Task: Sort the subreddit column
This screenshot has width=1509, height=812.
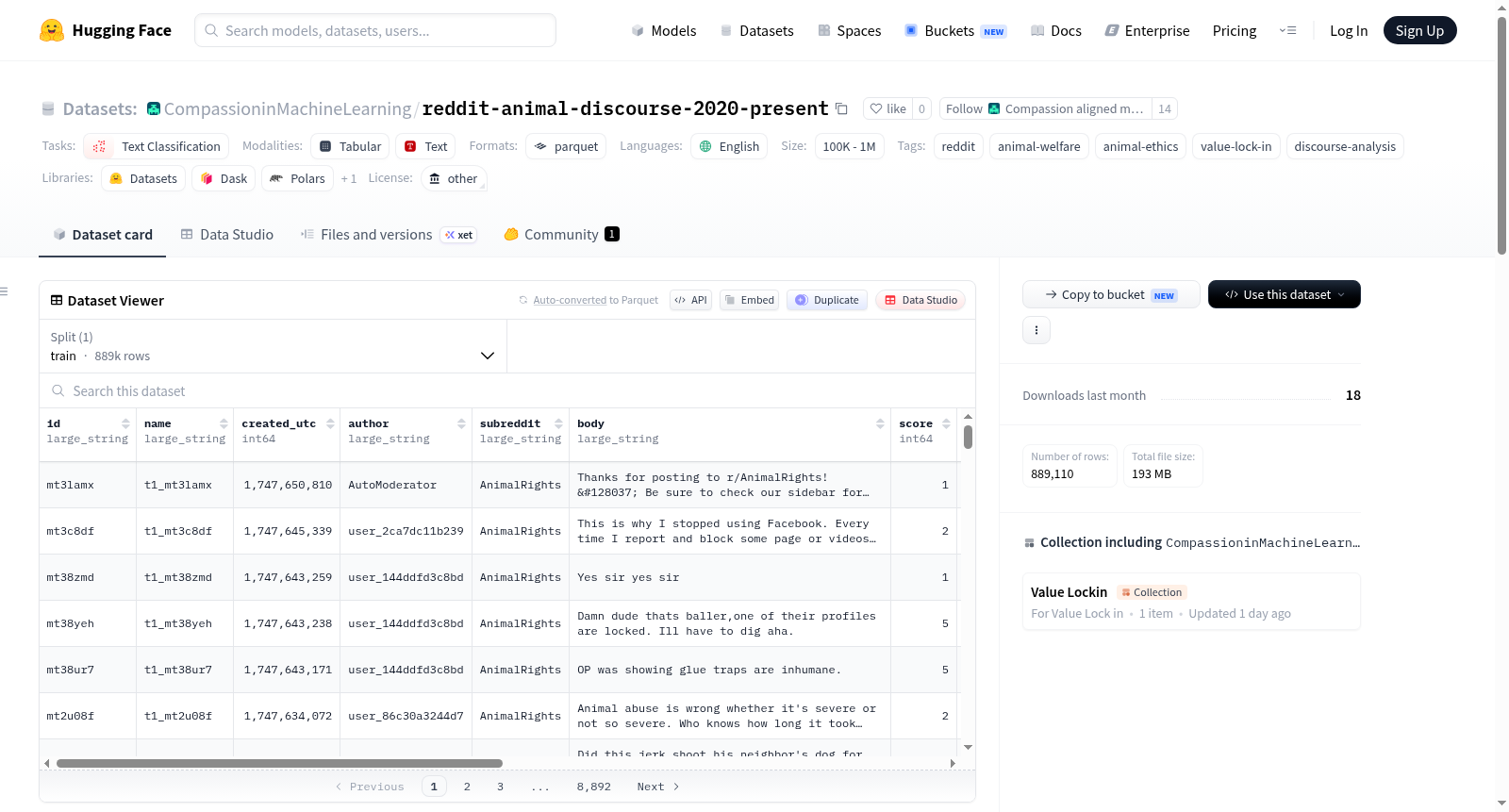Action: (558, 423)
